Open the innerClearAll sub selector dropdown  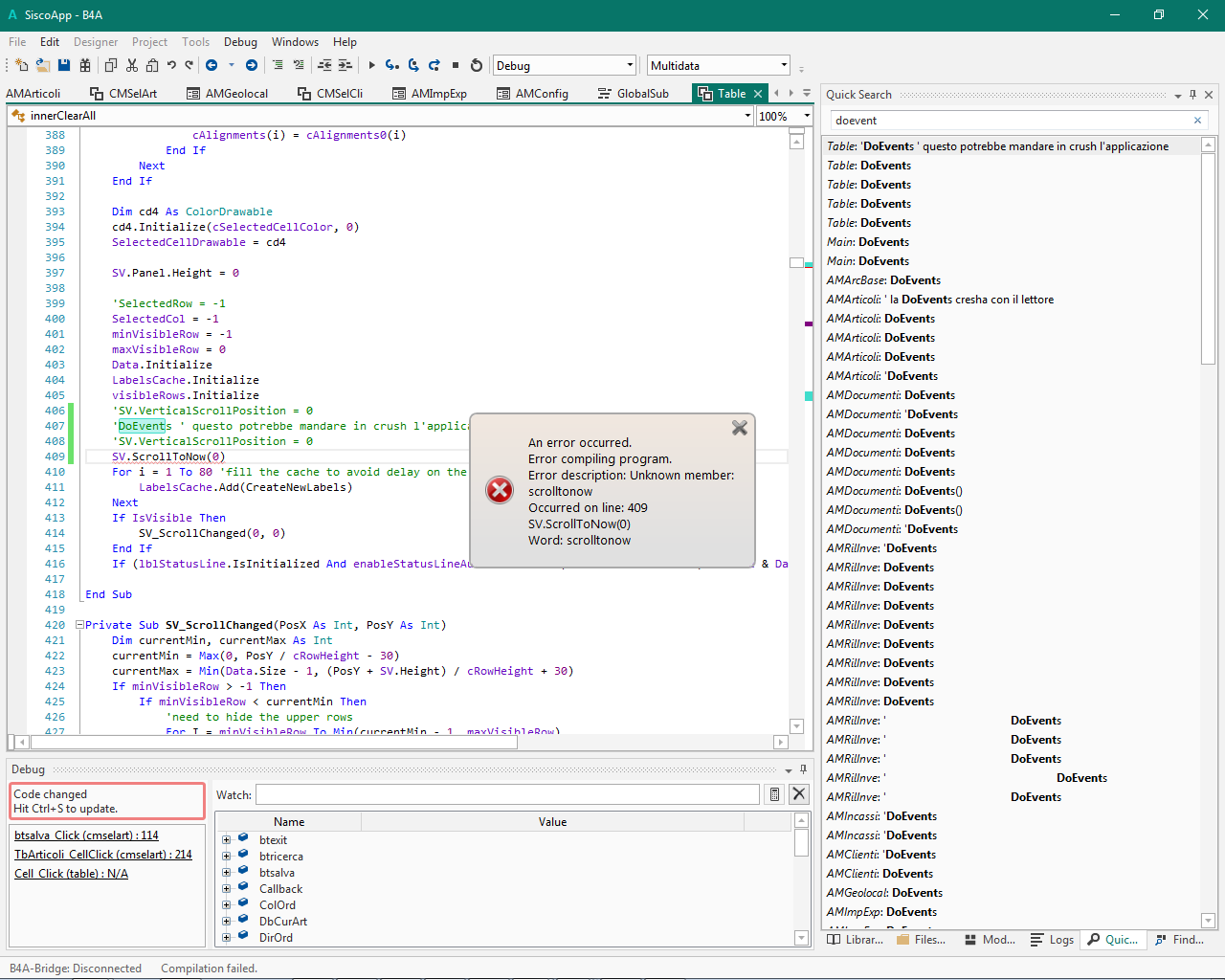coord(747,116)
